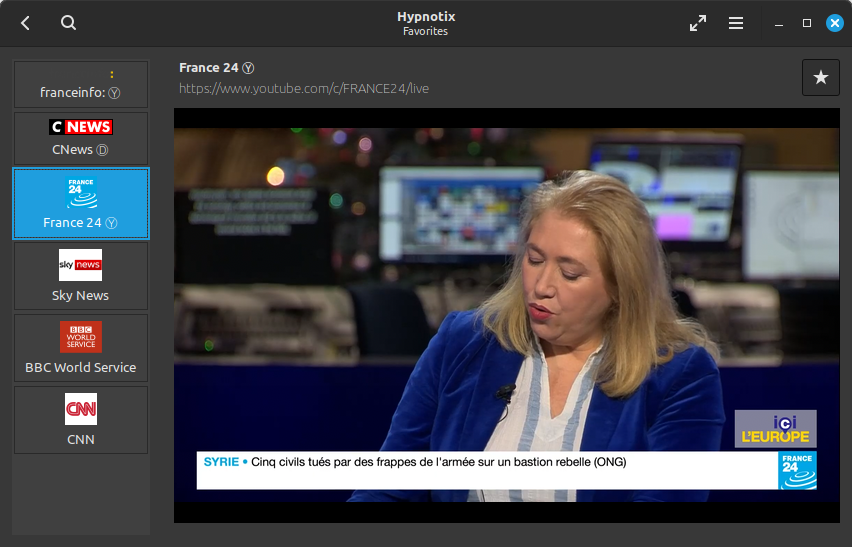Minimize the Hypnotix window

point(779,23)
